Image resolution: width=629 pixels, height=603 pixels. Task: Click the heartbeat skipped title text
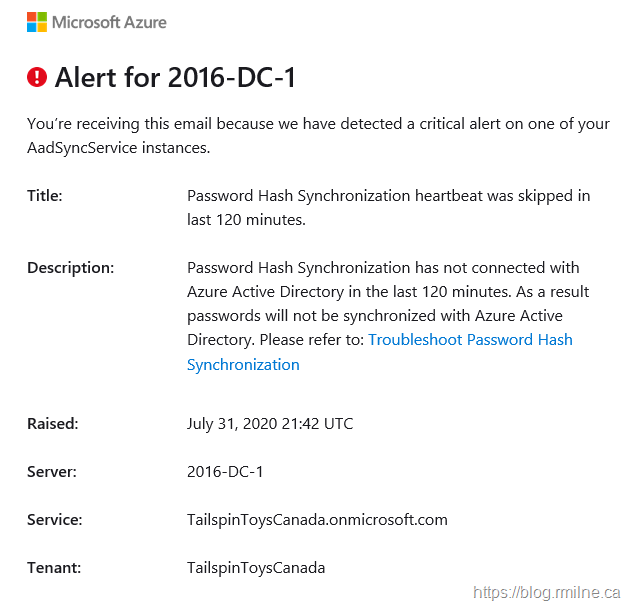[388, 207]
